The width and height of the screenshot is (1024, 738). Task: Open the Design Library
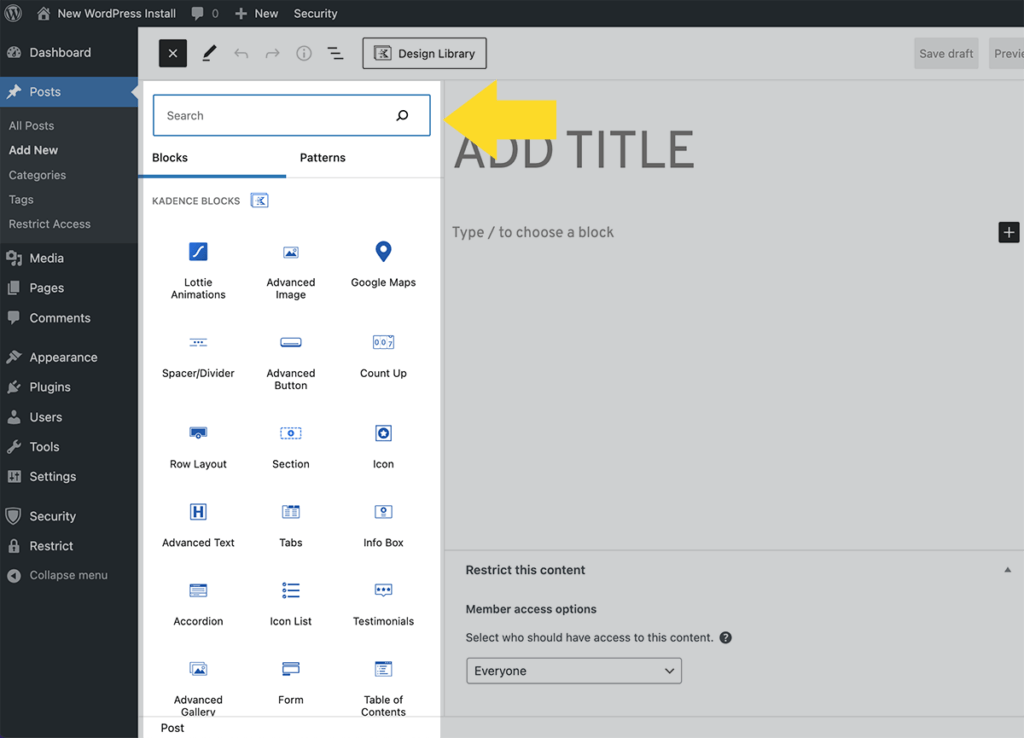424,54
